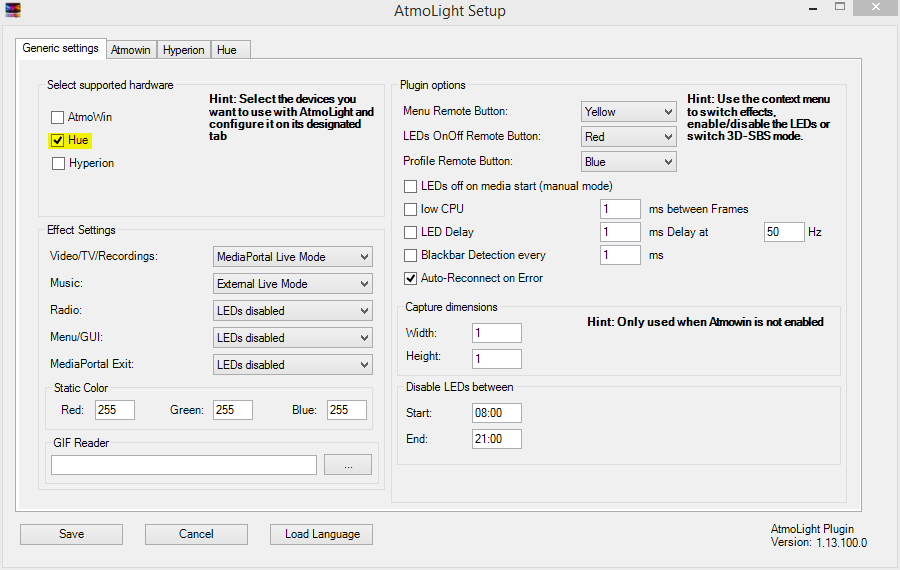Click the AtmoLight app icon in title bar
Viewport: 900px width, 570px height.
[13, 10]
